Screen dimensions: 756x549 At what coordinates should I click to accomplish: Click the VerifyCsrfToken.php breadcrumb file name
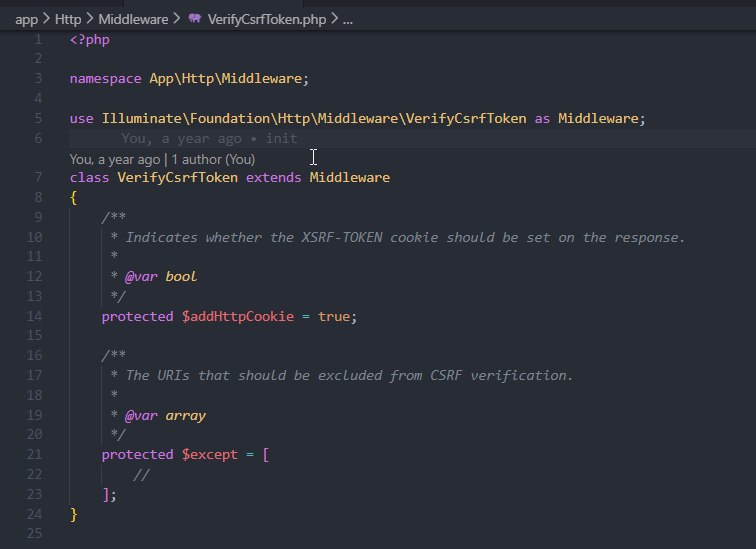coord(267,20)
